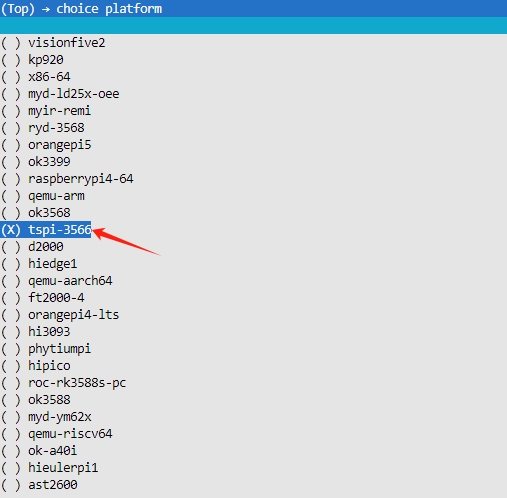Choose the hiedge1 platform
Viewport: 507px width, 498px height.
39,264
